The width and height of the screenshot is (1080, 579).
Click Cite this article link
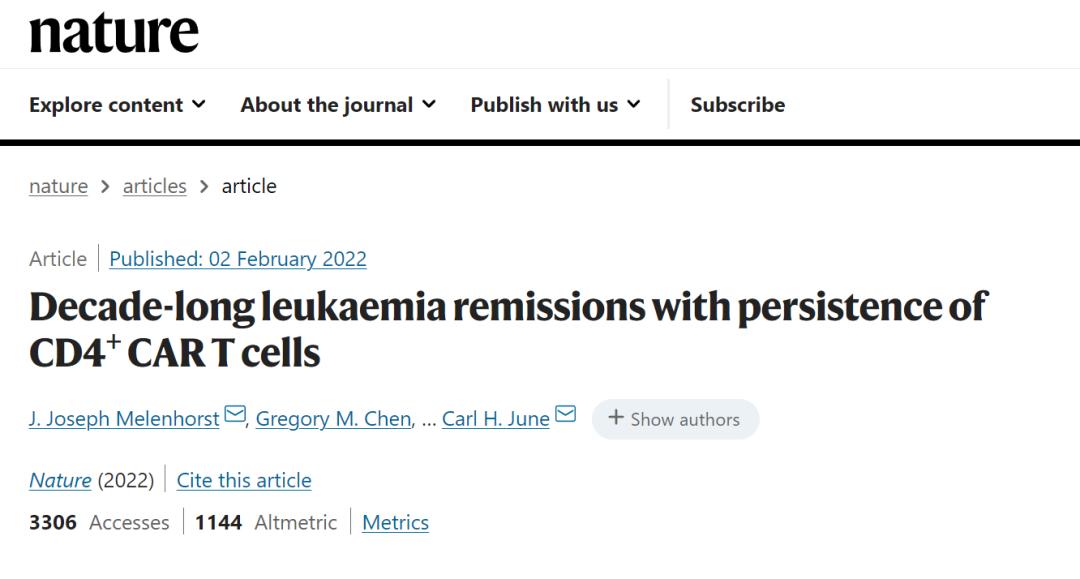click(x=244, y=481)
